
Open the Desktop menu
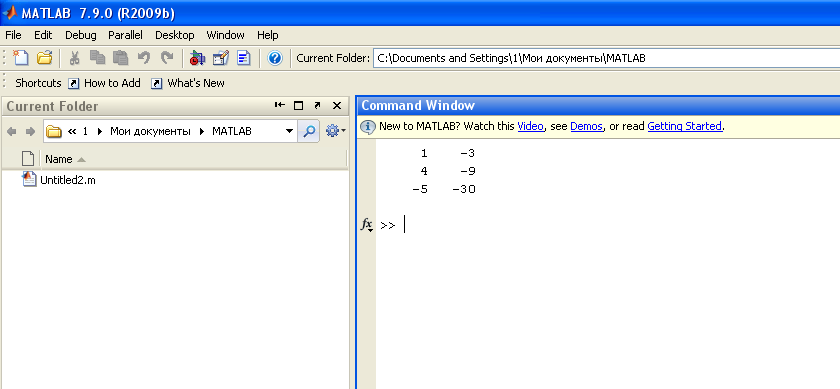[x=175, y=35]
